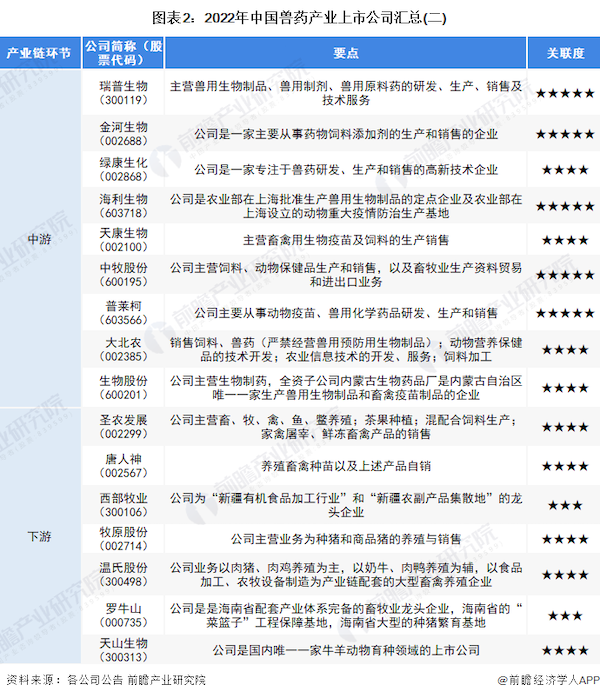Click description about 海南省配套产业体系
Viewport: 600px width, 698px height.
[346, 616]
